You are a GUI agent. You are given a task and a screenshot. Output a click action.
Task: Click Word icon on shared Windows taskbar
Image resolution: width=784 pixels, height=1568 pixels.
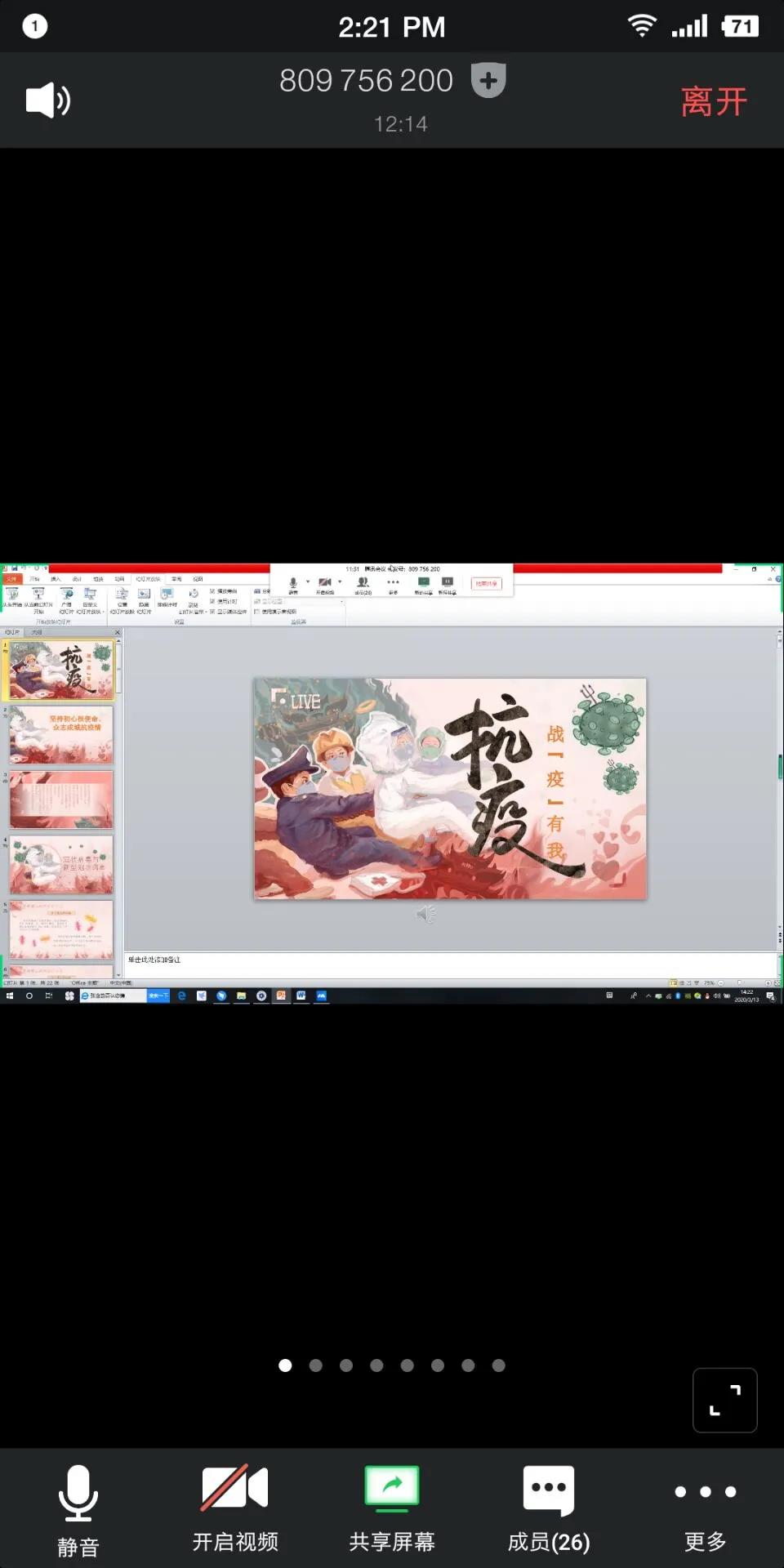point(301,996)
